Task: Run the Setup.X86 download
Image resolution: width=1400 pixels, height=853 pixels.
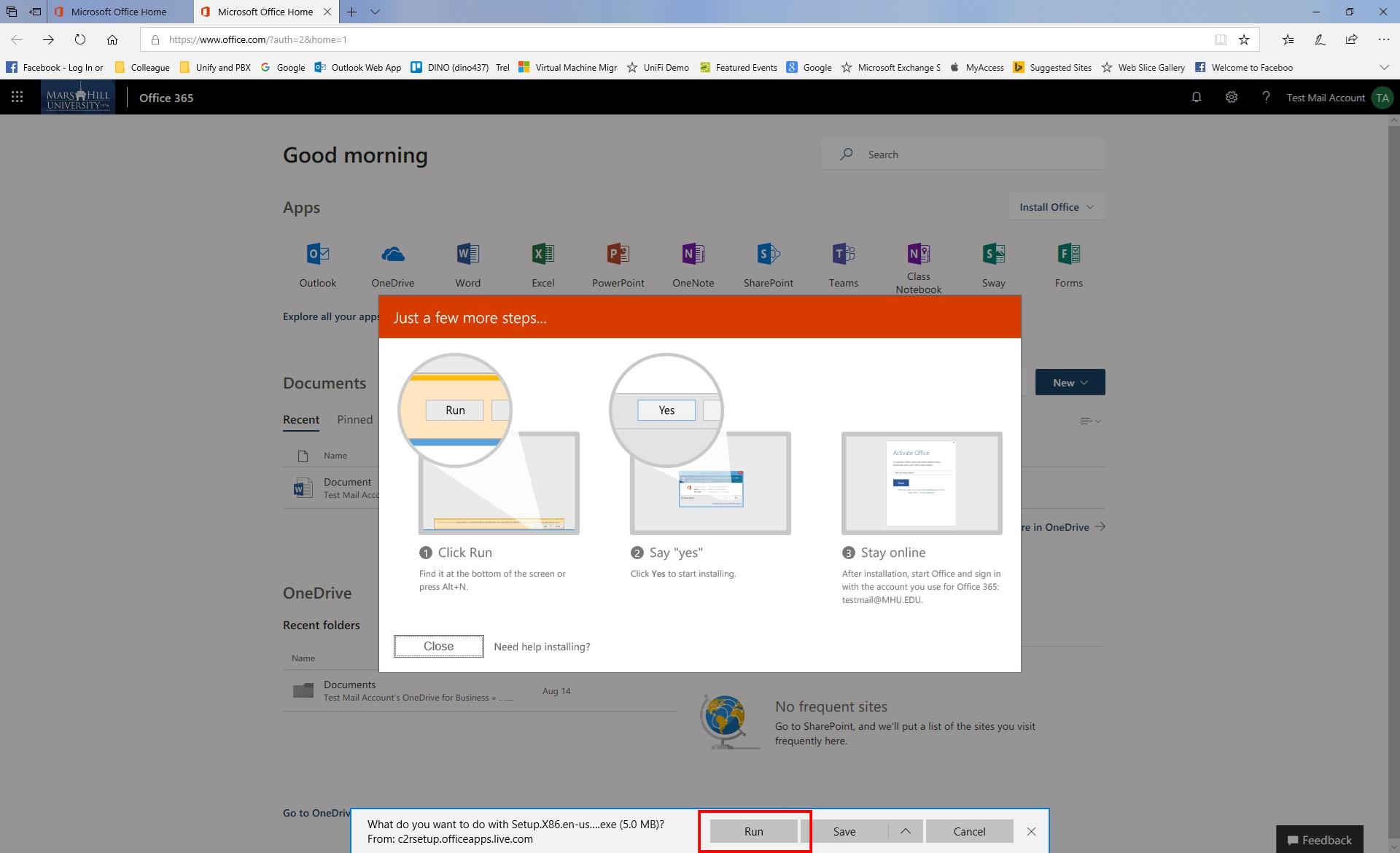Action: pyautogui.click(x=753, y=830)
